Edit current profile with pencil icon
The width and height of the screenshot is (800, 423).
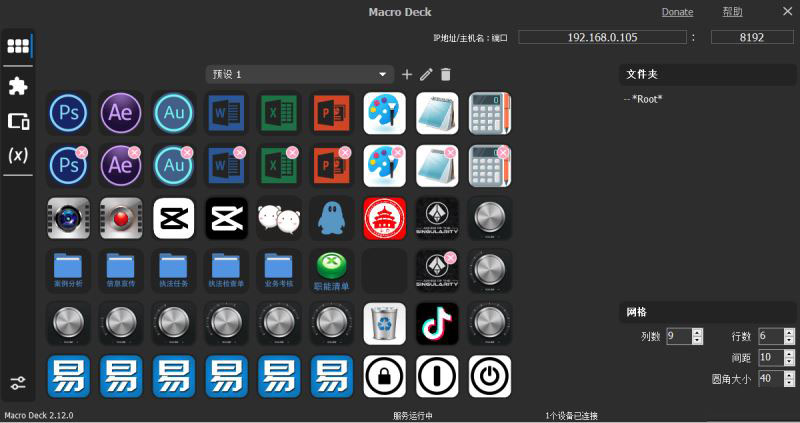[427, 75]
